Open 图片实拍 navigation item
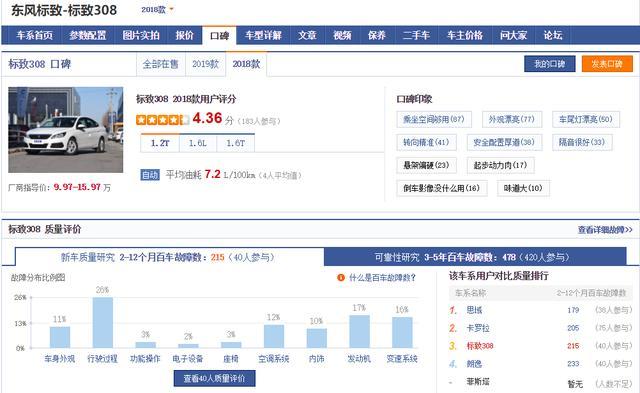Screen dimensions: 640x393 click(141, 36)
